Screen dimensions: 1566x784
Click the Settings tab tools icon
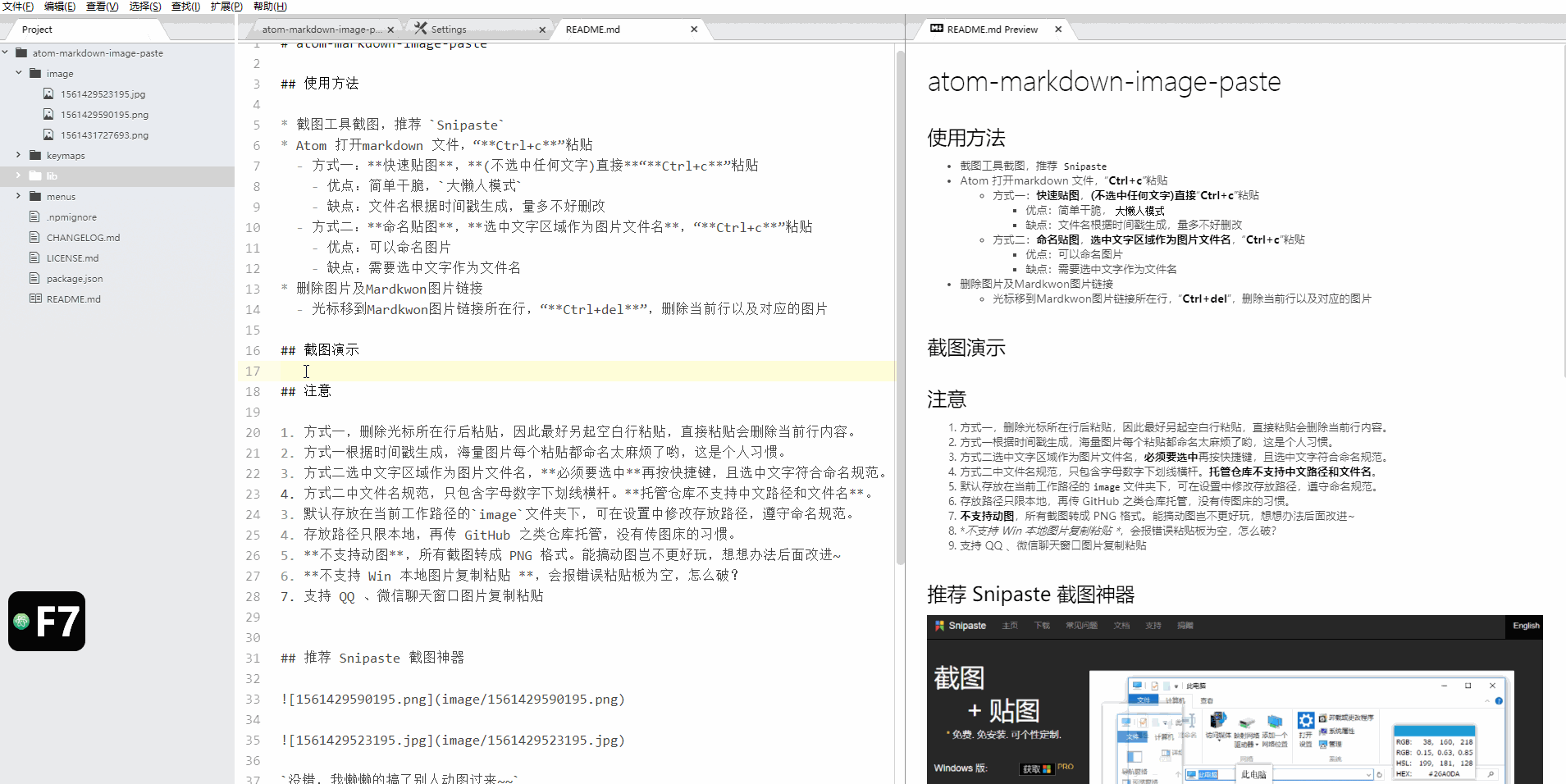[420, 29]
